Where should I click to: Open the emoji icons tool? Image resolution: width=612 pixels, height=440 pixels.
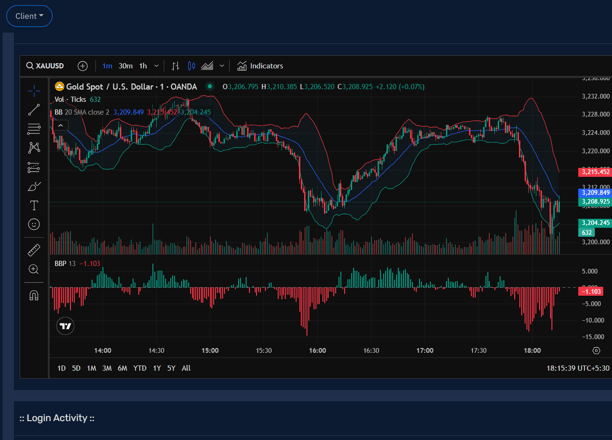[34, 224]
